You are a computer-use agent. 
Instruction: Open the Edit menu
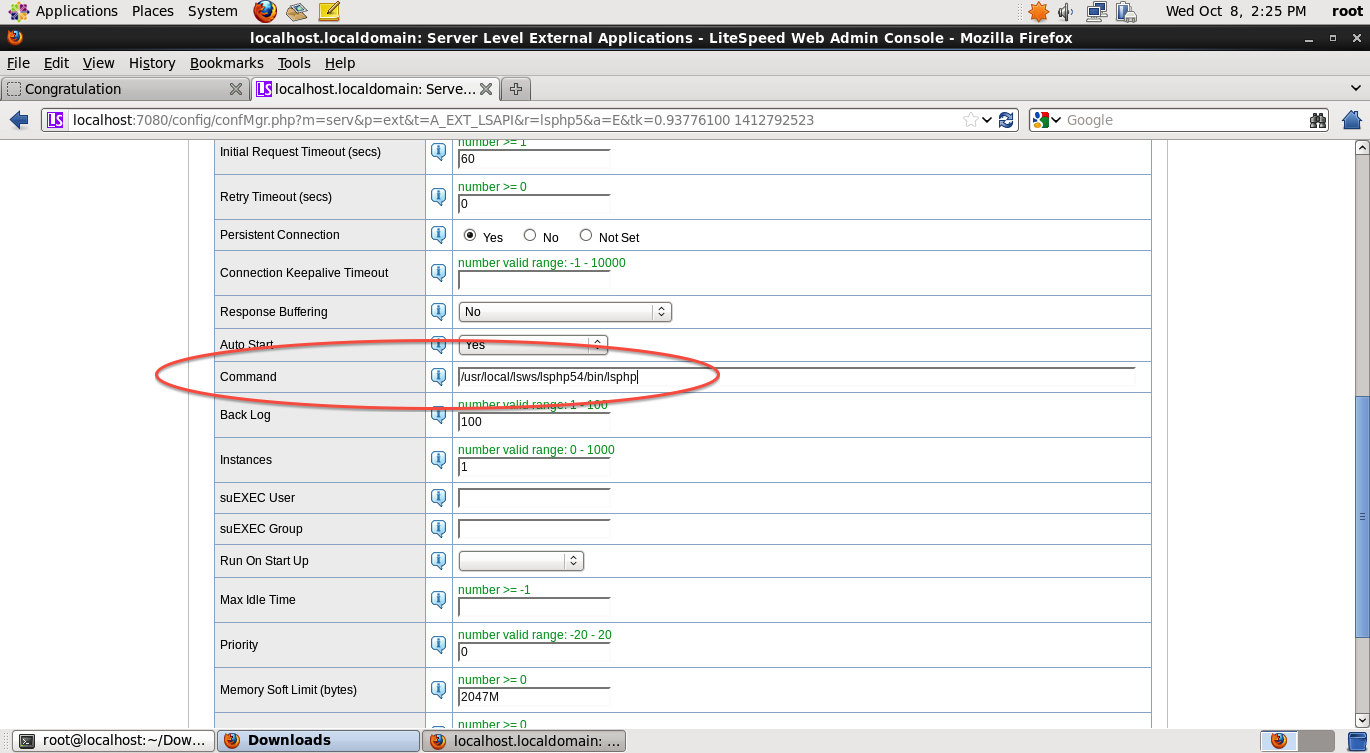tap(56, 63)
